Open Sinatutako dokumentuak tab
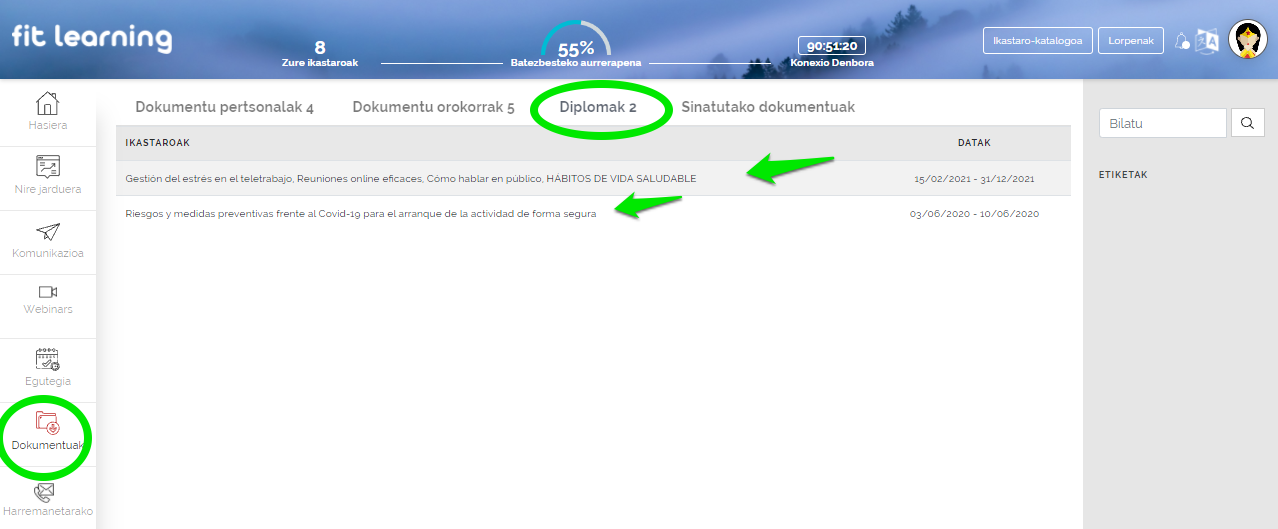The height and width of the screenshot is (529, 1278). click(768, 107)
